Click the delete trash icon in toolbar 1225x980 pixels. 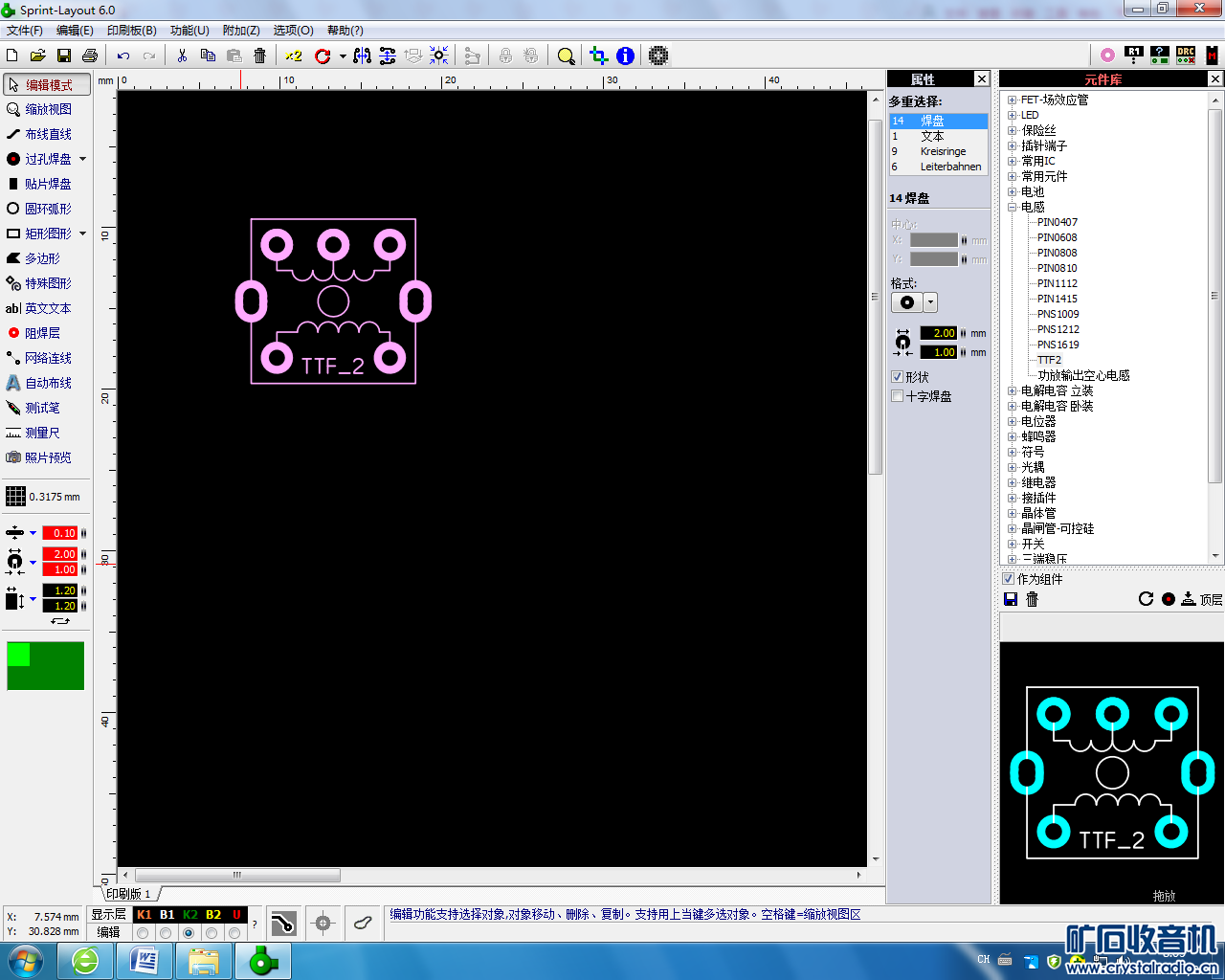tap(259, 56)
